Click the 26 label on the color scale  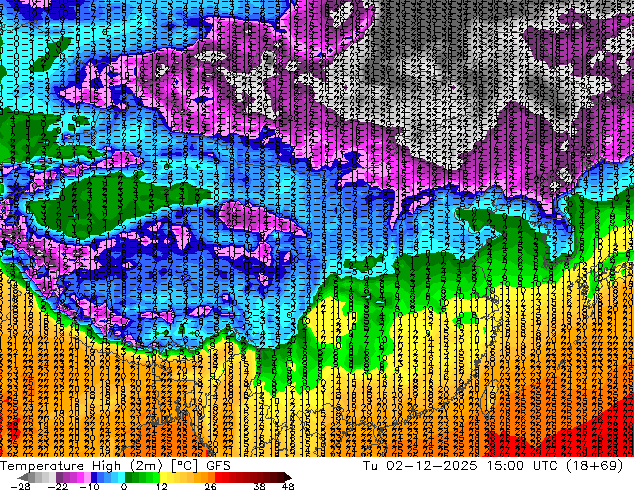(210, 486)
